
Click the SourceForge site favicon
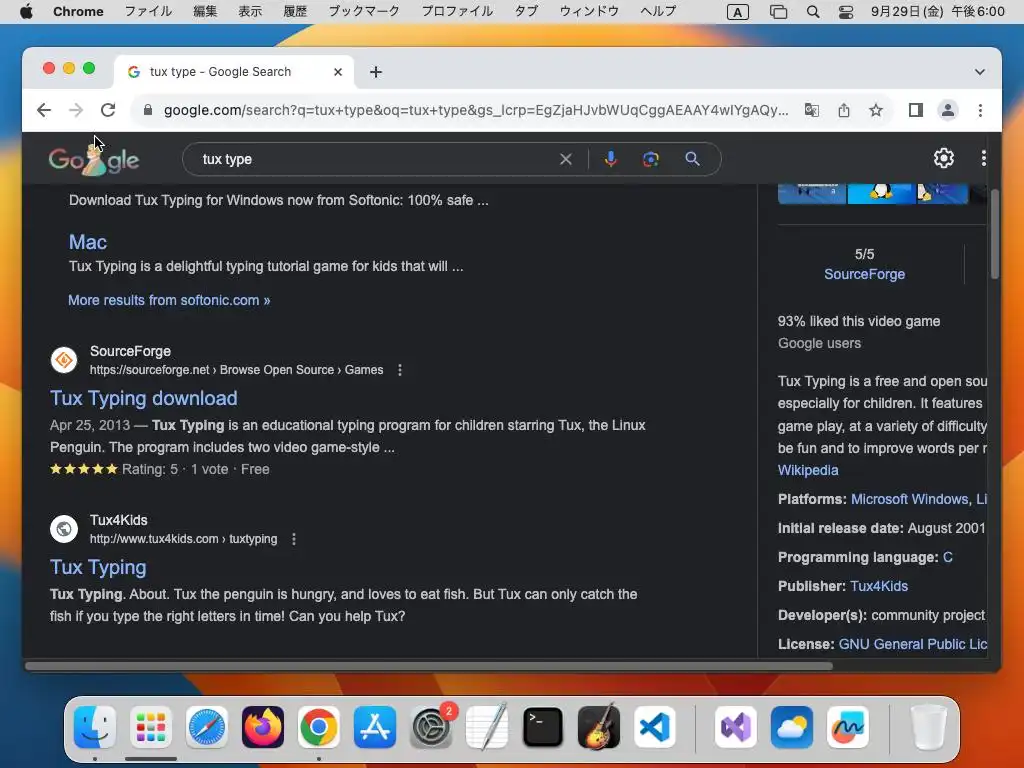click(64, 360)
